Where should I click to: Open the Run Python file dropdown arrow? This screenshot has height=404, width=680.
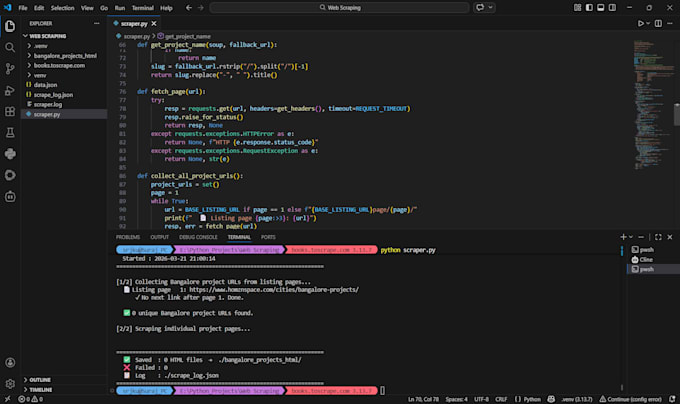click(648, 23)
